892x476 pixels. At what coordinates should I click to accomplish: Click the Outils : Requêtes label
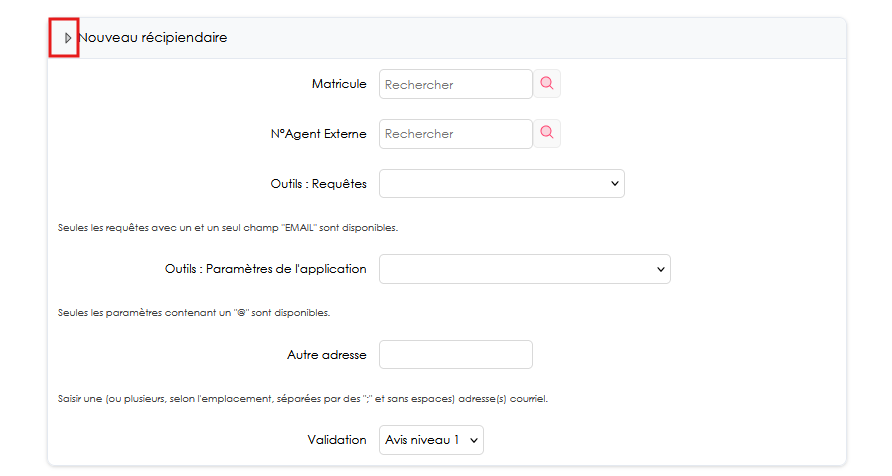point(319,184)
